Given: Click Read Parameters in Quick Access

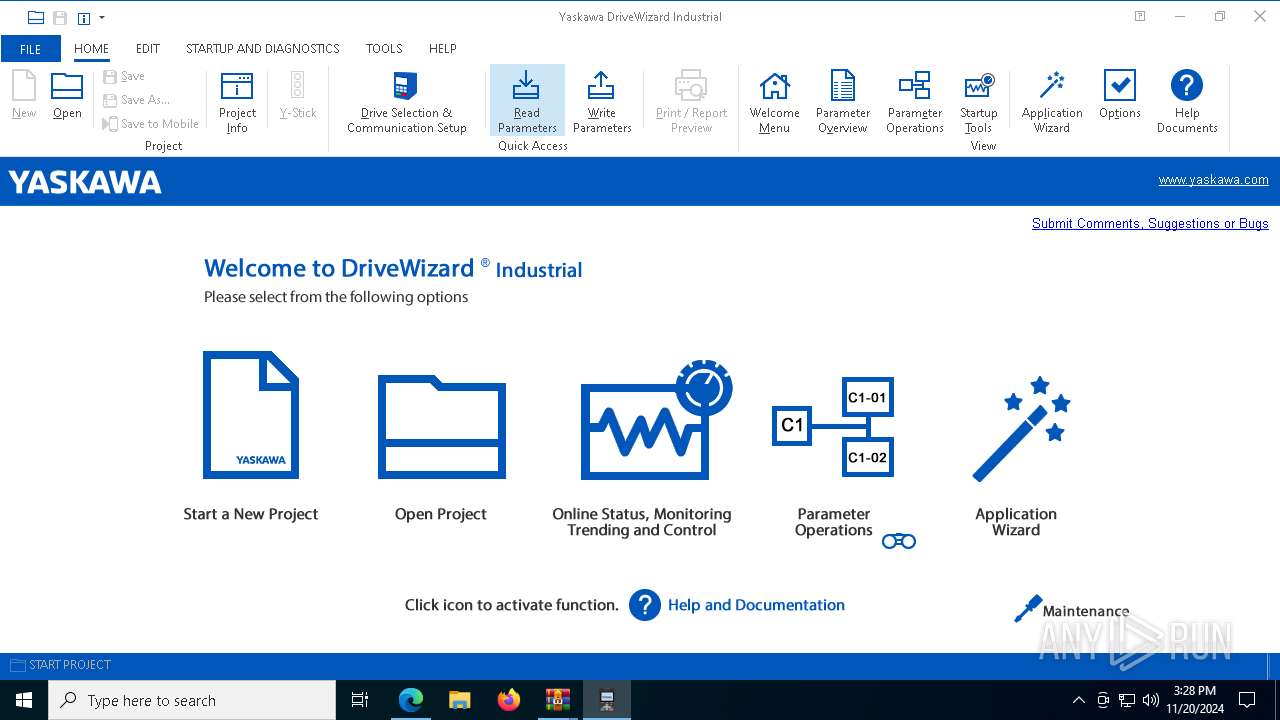Looking at the screenshot, I should (527, 101).
